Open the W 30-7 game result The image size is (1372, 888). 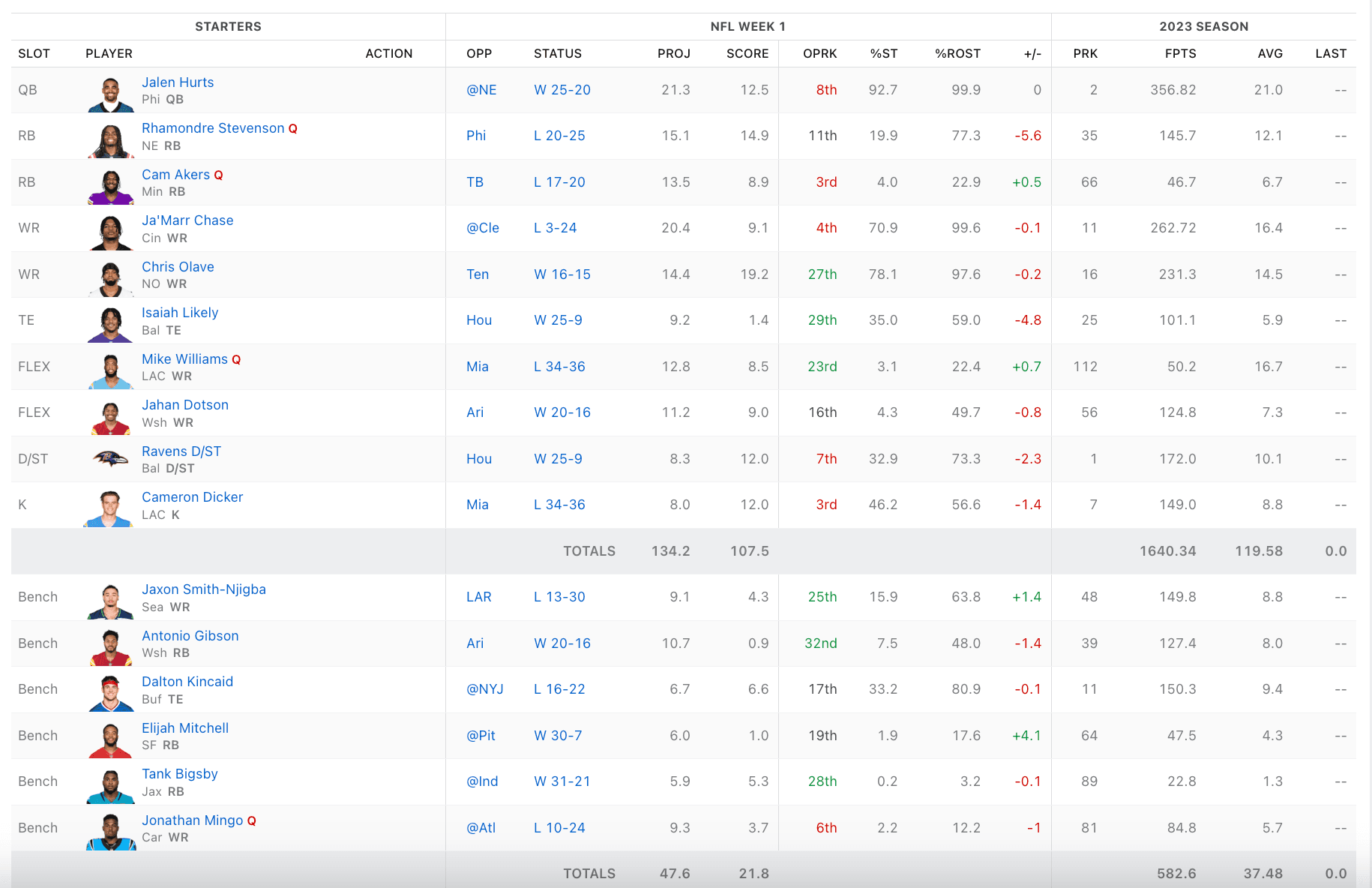click(x=558, y=736)
